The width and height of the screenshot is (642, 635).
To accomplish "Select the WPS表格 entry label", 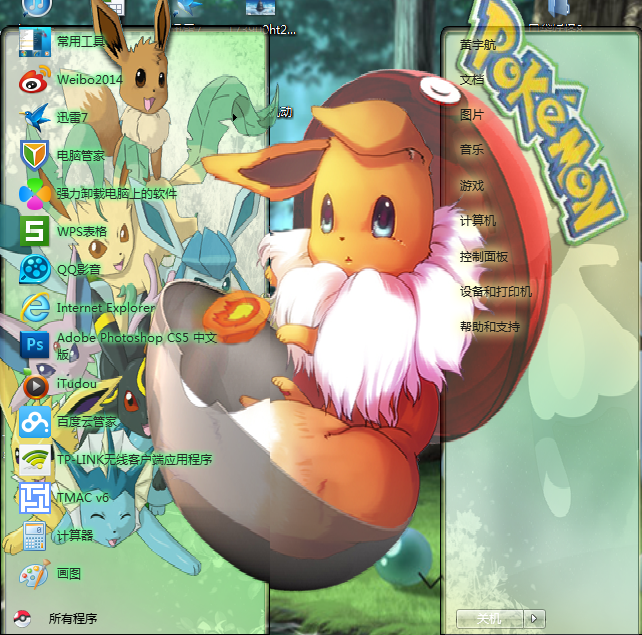I will (82, 231).
